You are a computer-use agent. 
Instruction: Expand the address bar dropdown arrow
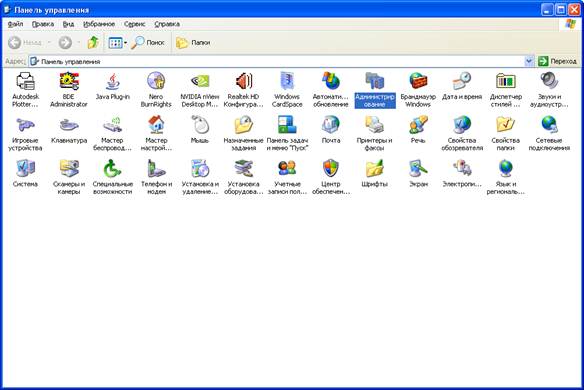(529, 61)
